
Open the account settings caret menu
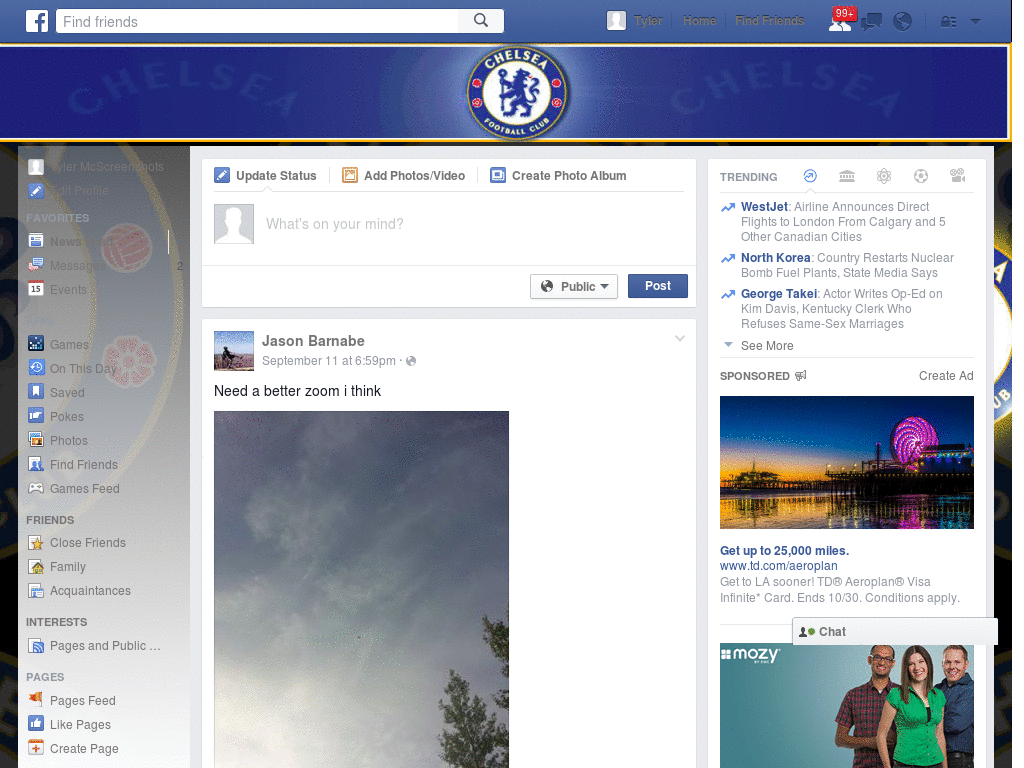coord(975,21)
